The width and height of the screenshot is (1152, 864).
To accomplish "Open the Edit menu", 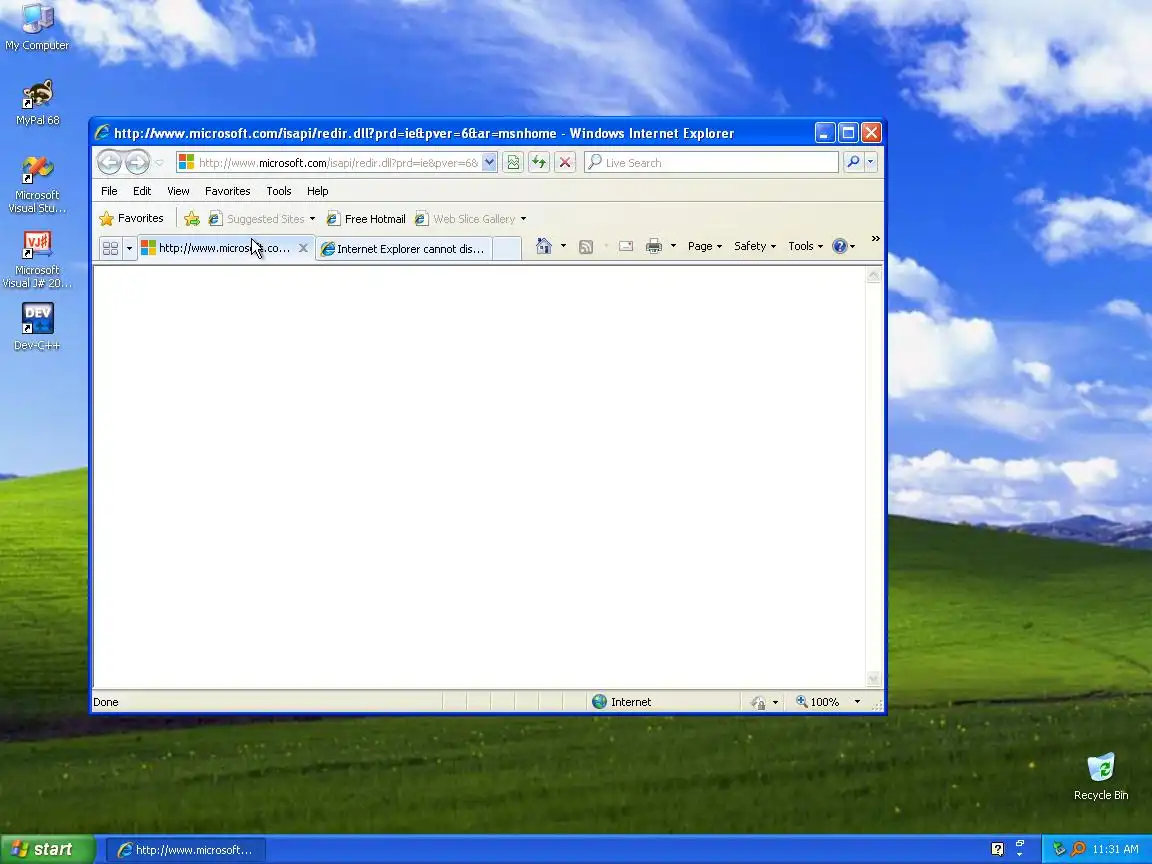I will 142,191.
